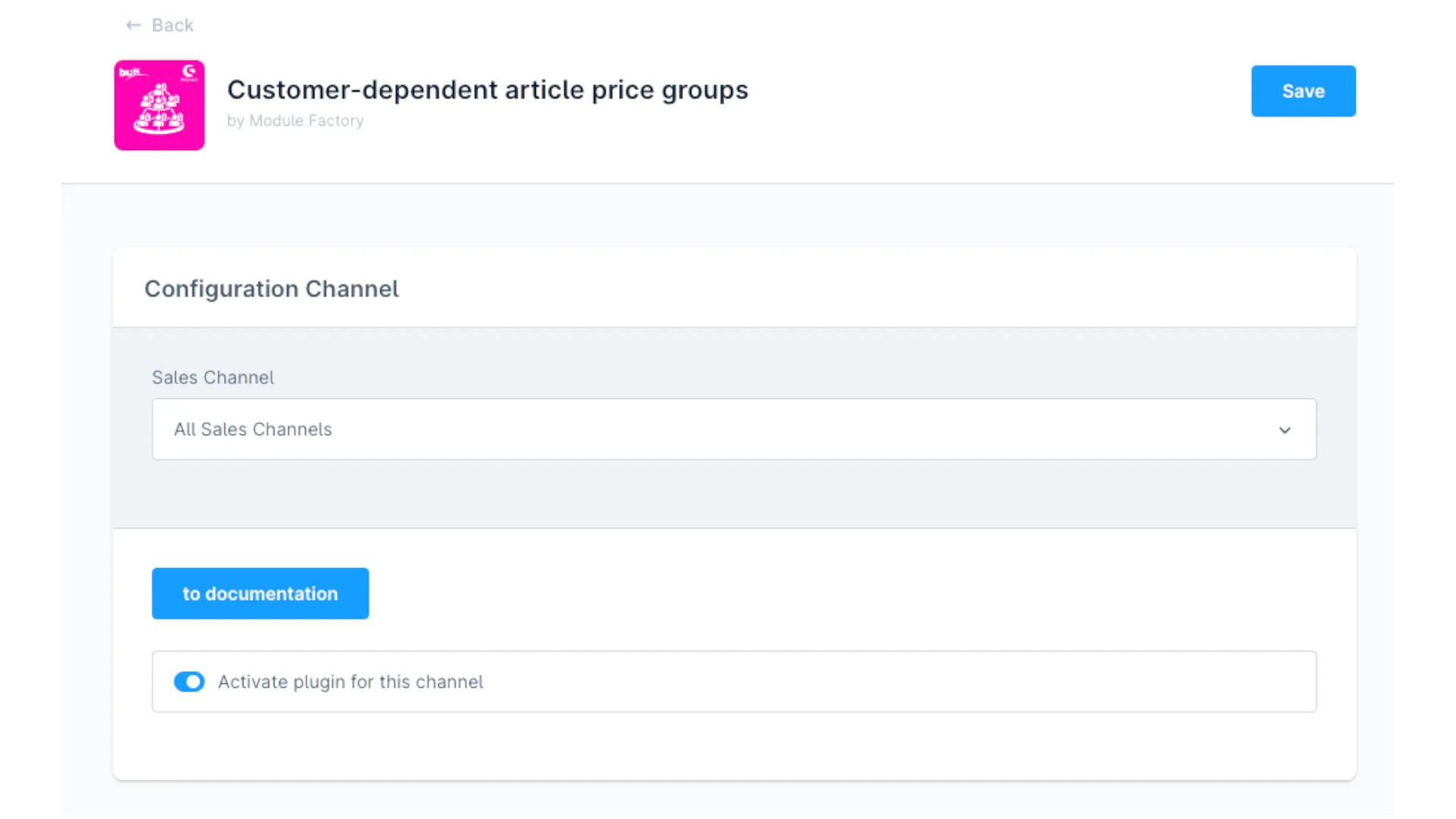Click the 'by Module Factory' author text
The height and width of the screenshot is (819, 1456).
(x=295, y=121)
